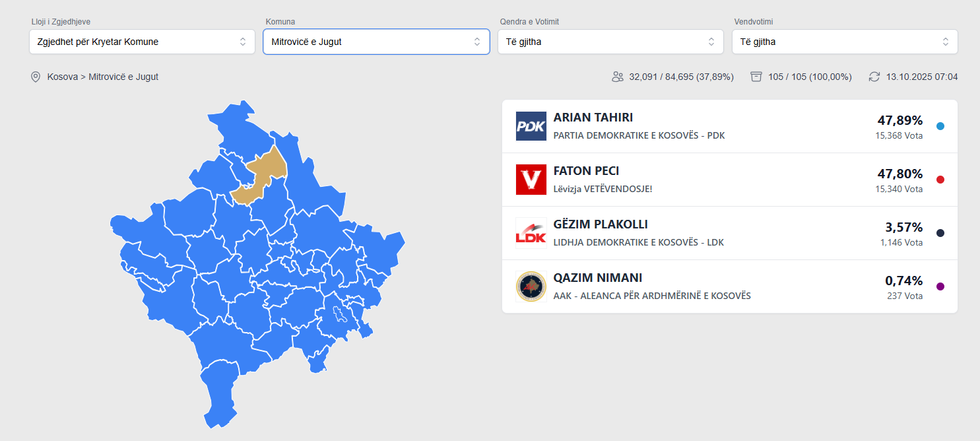Screen dimensions: 980x441
Task: Expand the Komuna dropdown
Action: pos(376,42)
